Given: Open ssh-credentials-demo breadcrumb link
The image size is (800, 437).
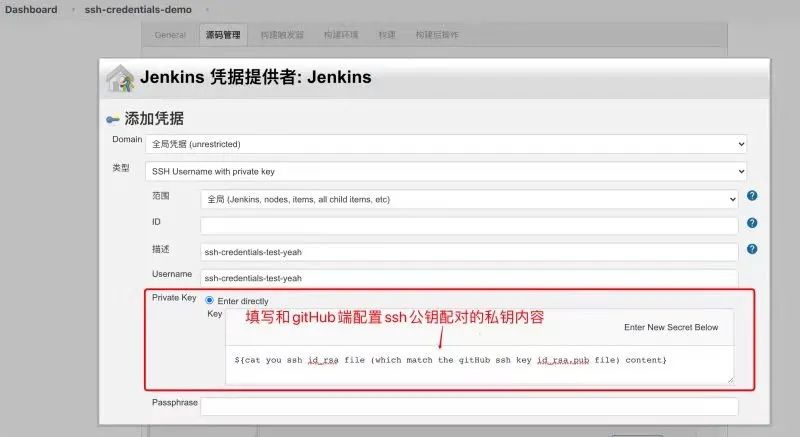Looking at the screenshot, I should coord(138,10).
